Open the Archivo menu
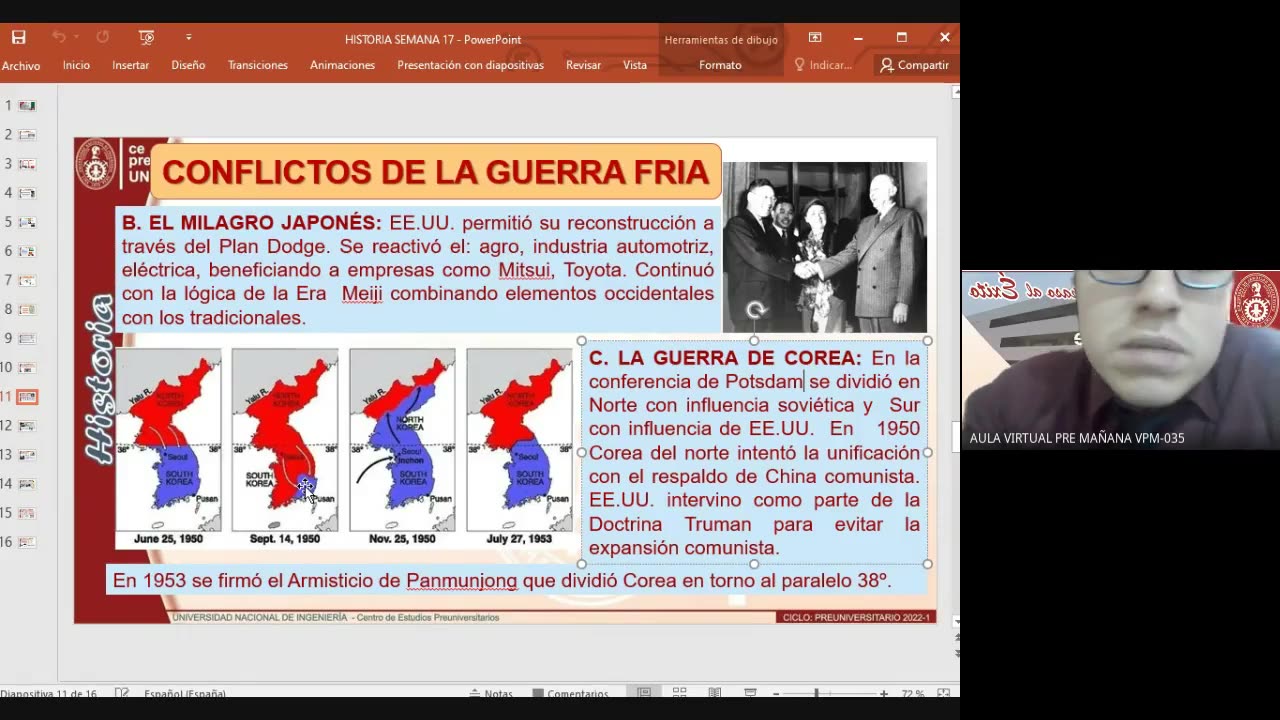This screenshot has height=720, width=1280. (x=21, y=65)
